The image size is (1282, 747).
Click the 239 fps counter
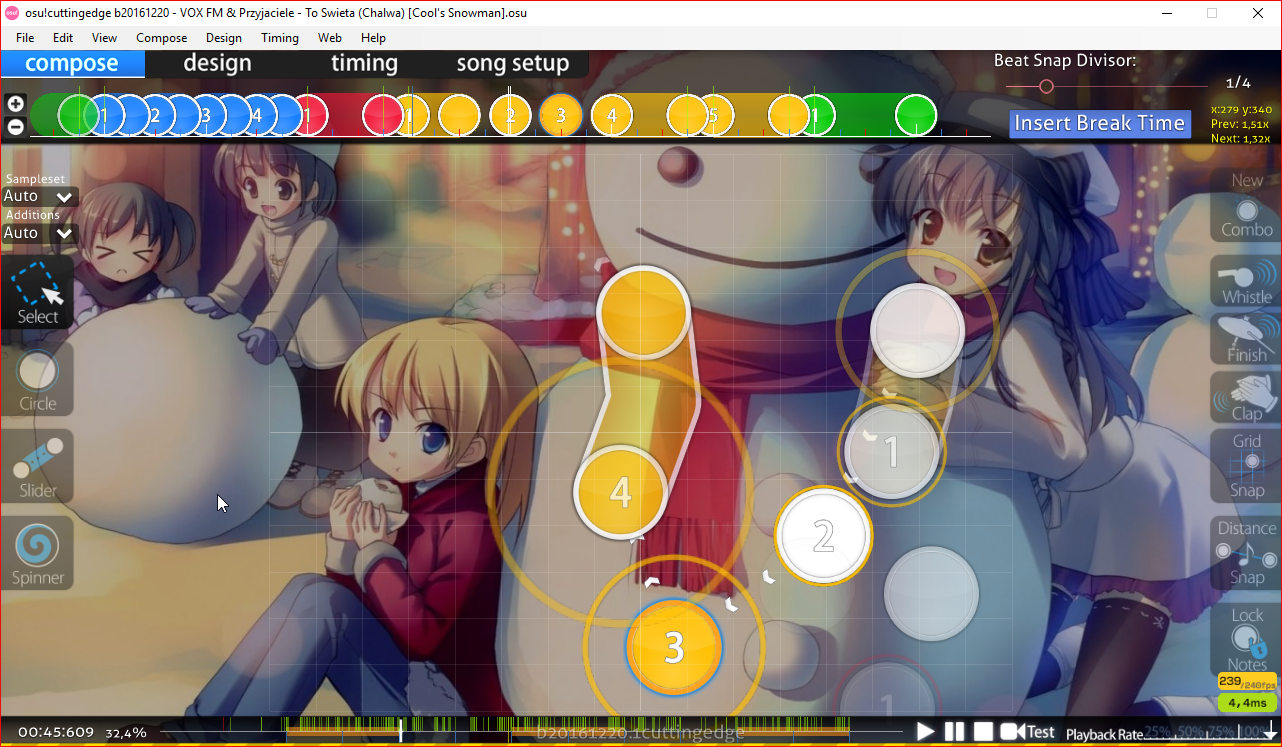[x=1247, y=682]
